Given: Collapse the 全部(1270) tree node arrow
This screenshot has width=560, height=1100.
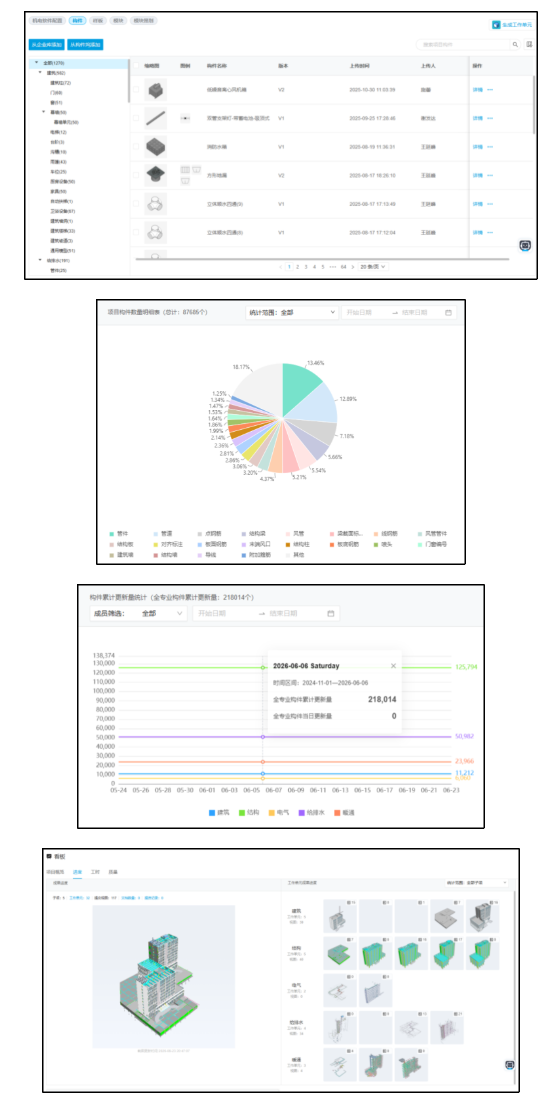Looking at the screenshot, I should coord(36,63).
